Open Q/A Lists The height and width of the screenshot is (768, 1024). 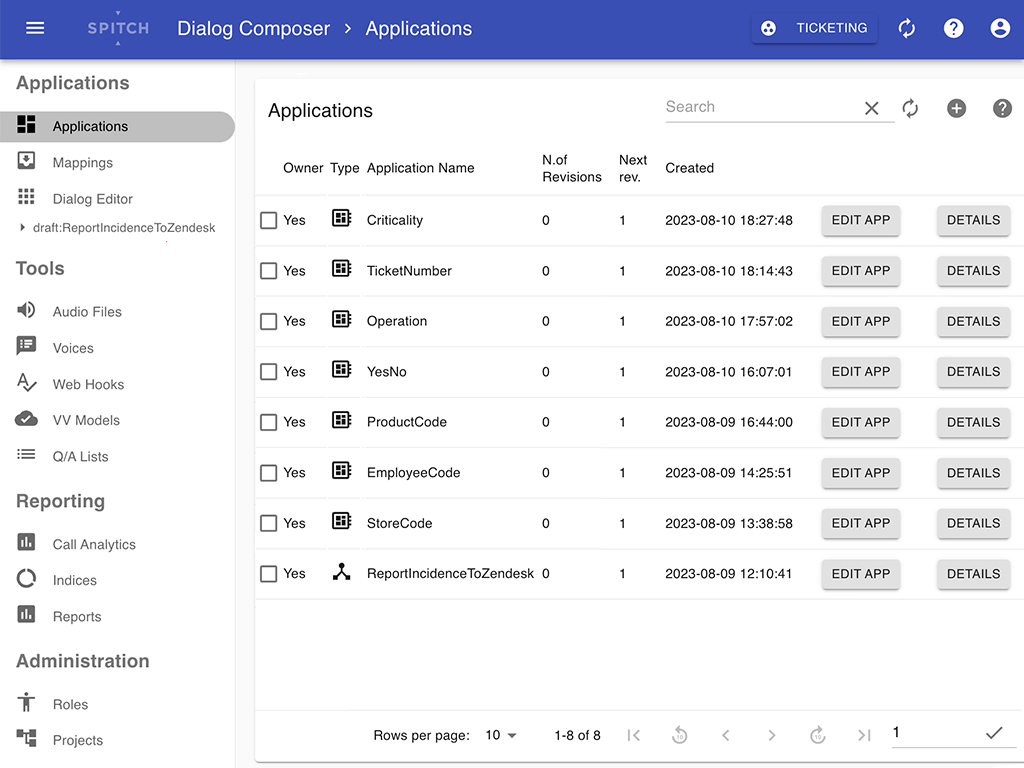point(80,456)
